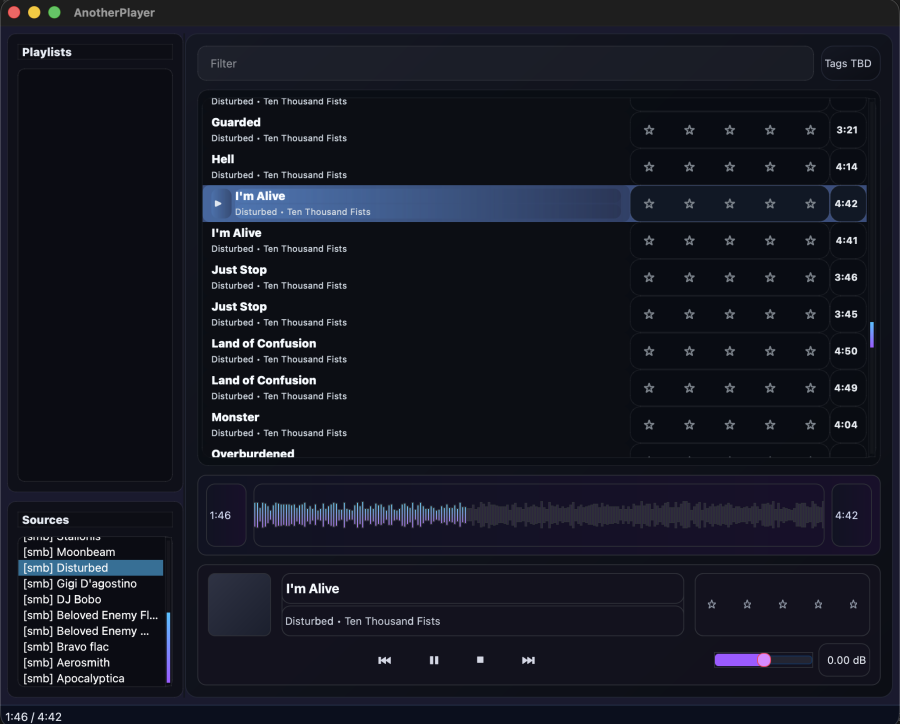Click now-playing Disturbed • Ten Thousand Fists field
The image size is (900, 724).
point(483,621)
